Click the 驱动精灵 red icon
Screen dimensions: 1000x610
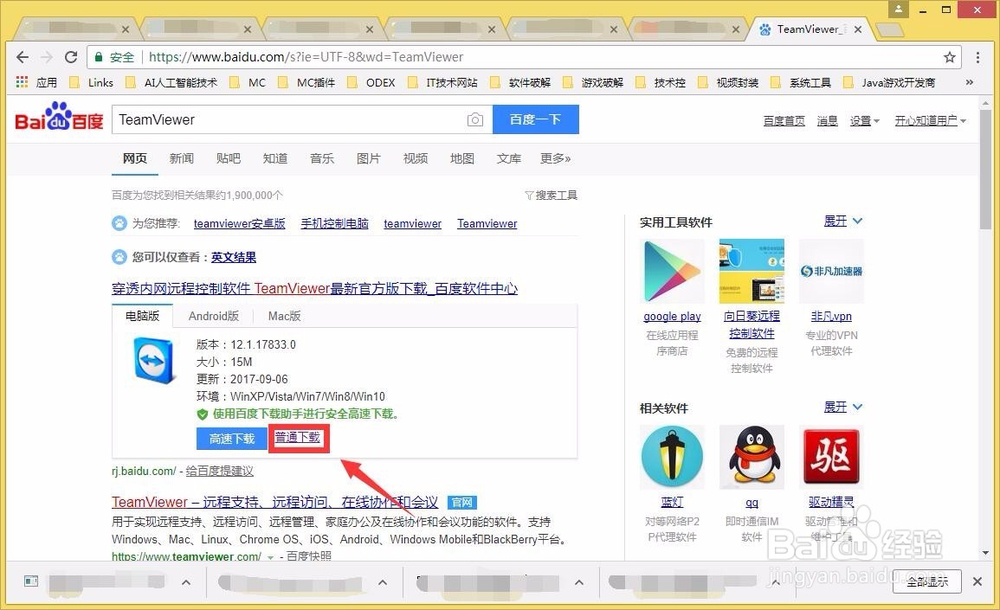(831, 457)
